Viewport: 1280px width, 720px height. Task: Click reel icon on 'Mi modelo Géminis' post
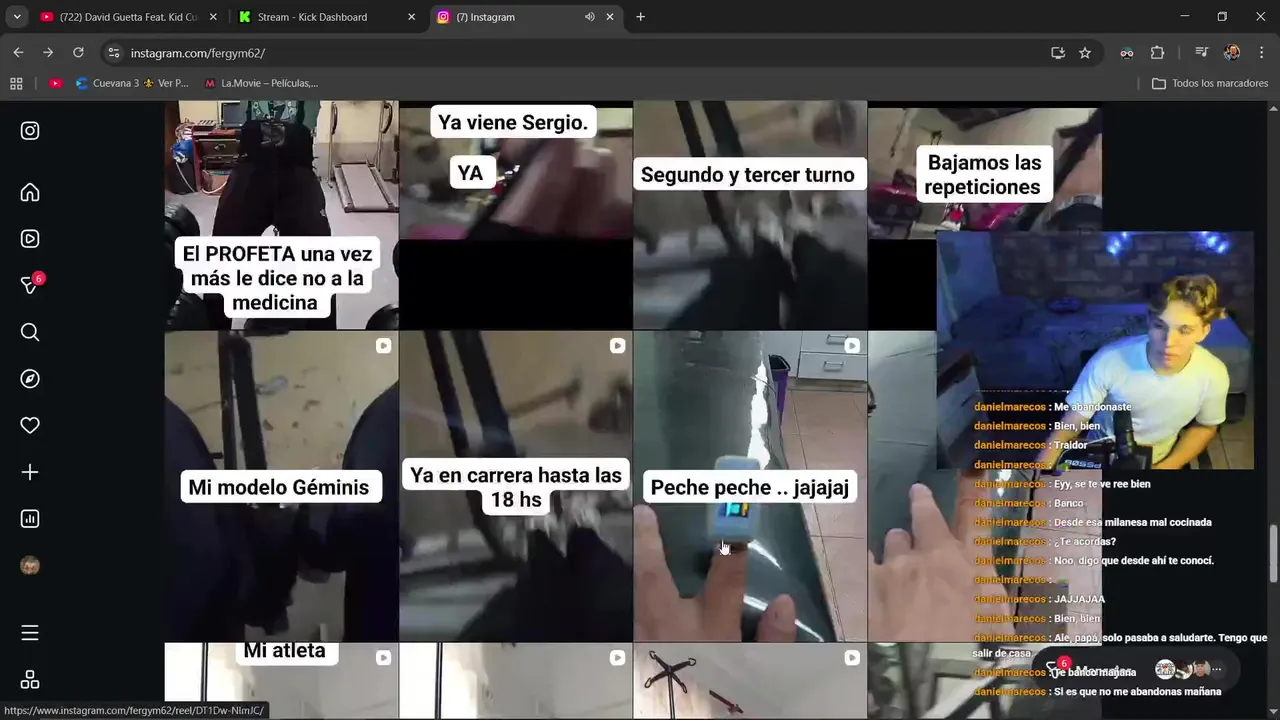click(383, 346)
